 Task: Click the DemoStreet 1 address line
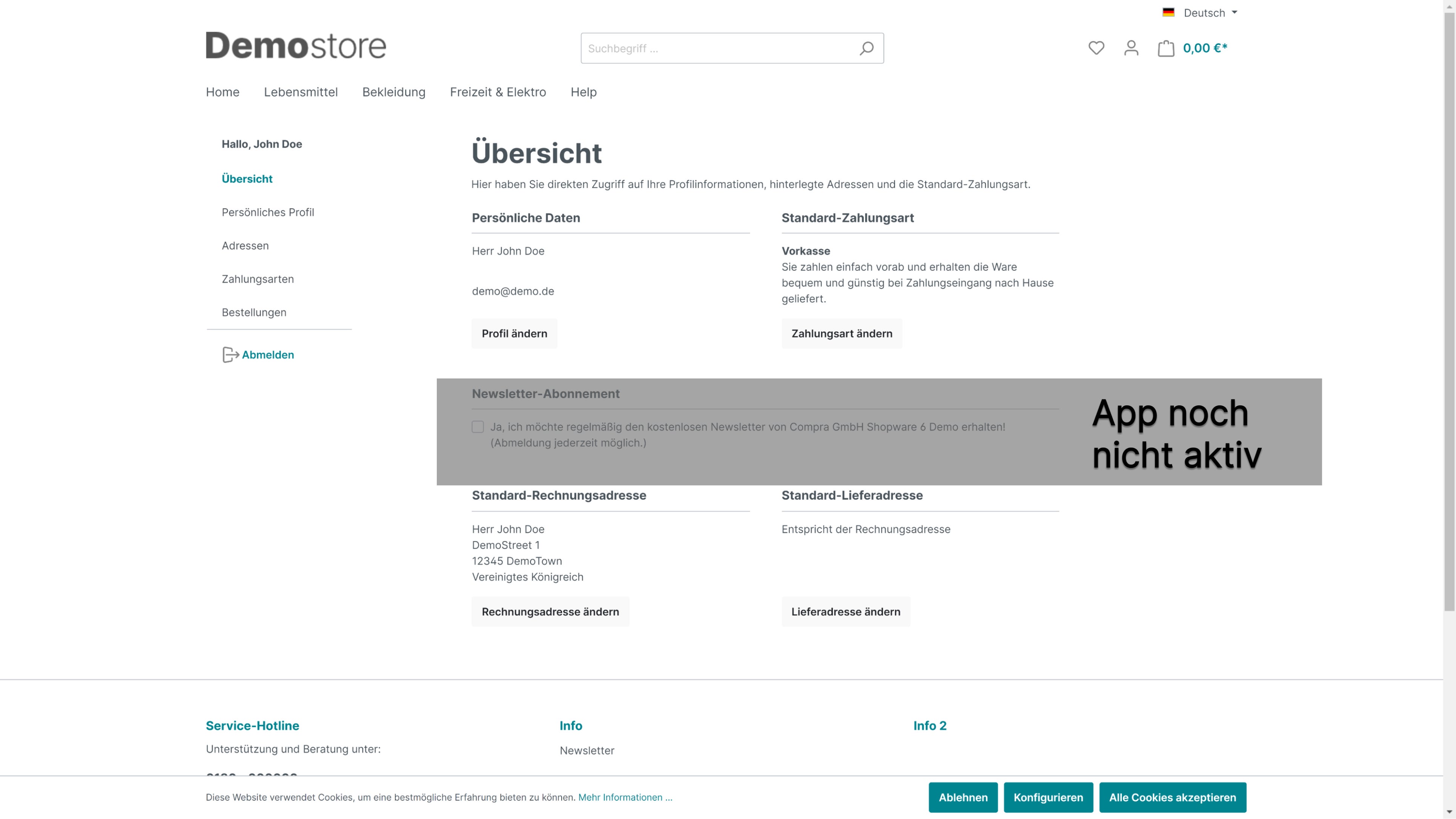[505, 546]
